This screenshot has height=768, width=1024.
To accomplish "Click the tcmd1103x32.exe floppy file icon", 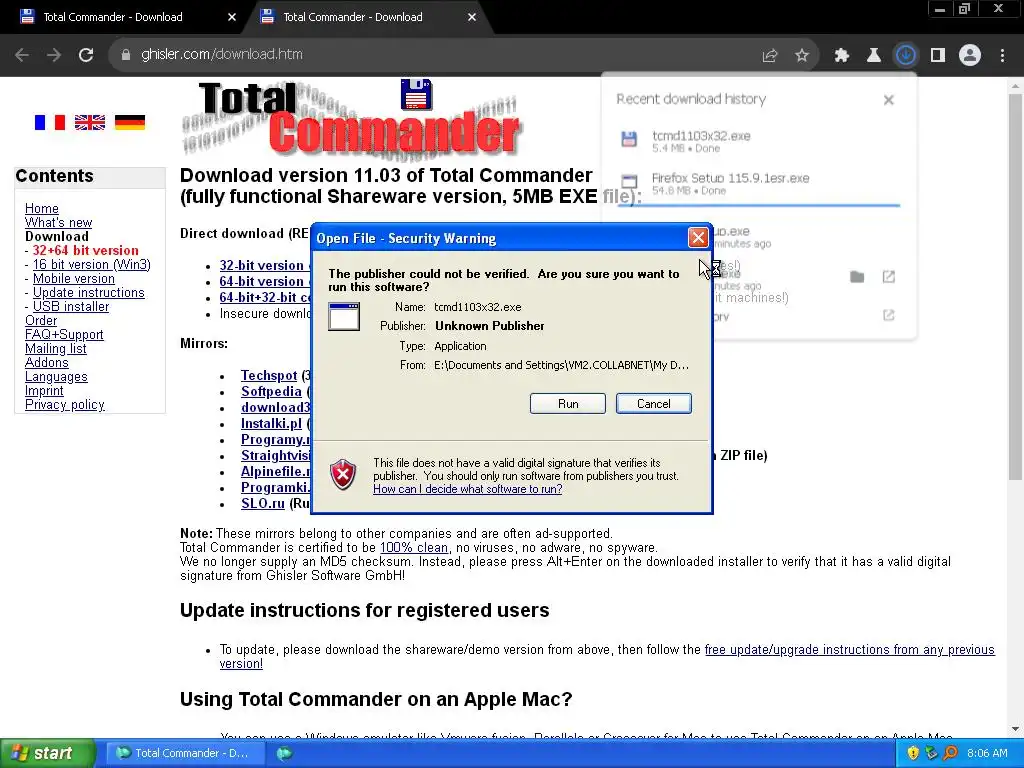I will 629,138.
